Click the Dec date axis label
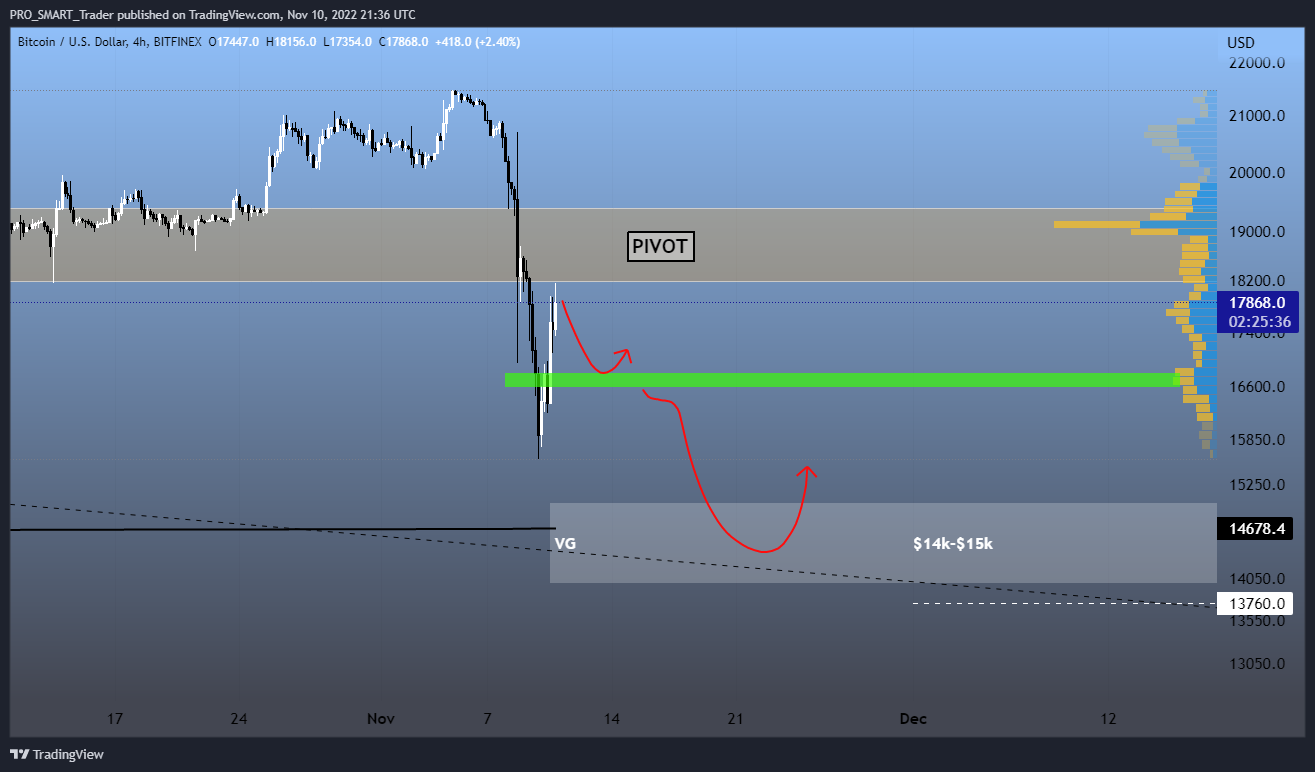The width and height of the screenshot is (1315, 772). 913,718
